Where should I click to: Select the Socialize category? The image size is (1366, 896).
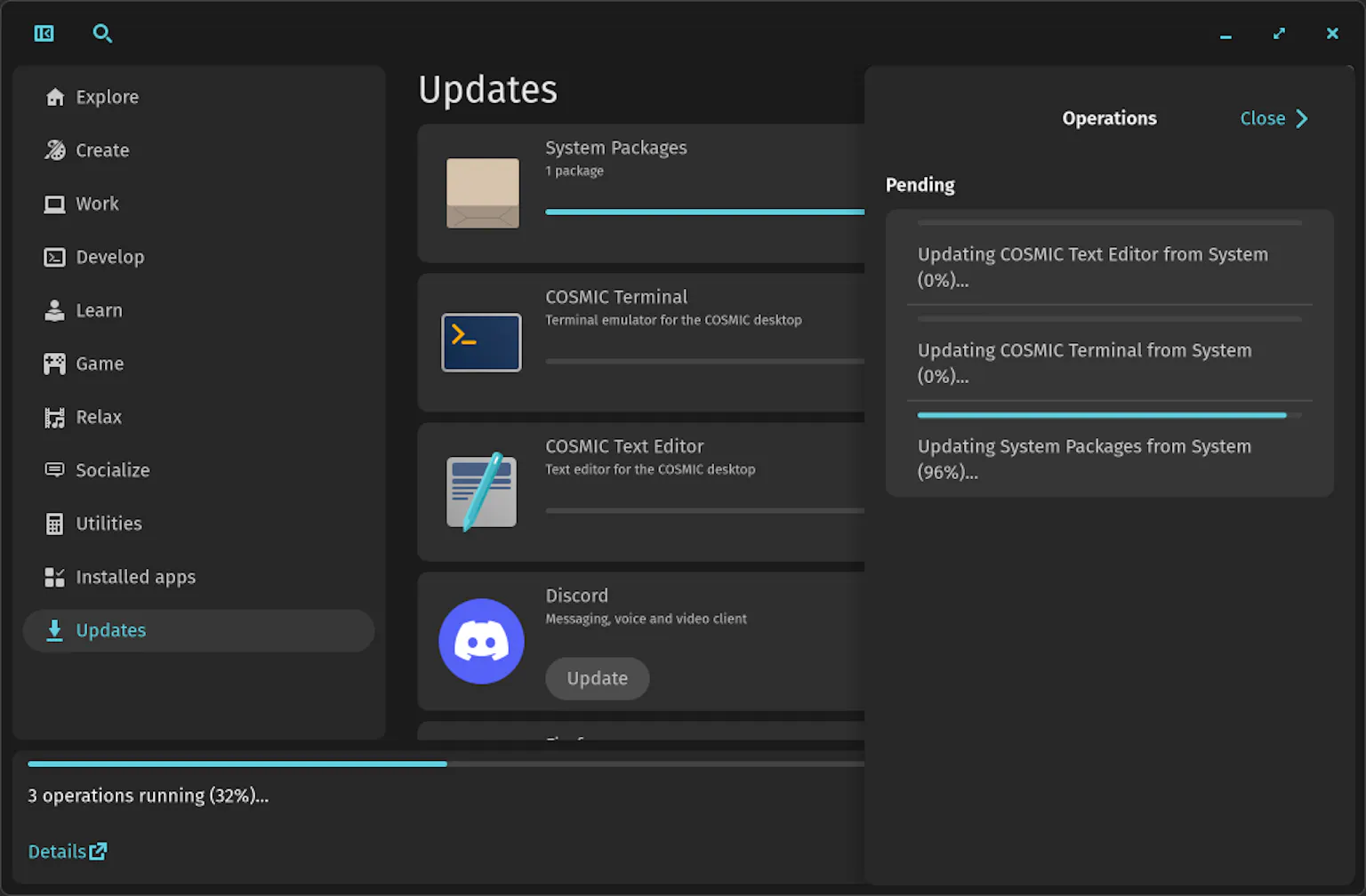(x=113, y=470)
